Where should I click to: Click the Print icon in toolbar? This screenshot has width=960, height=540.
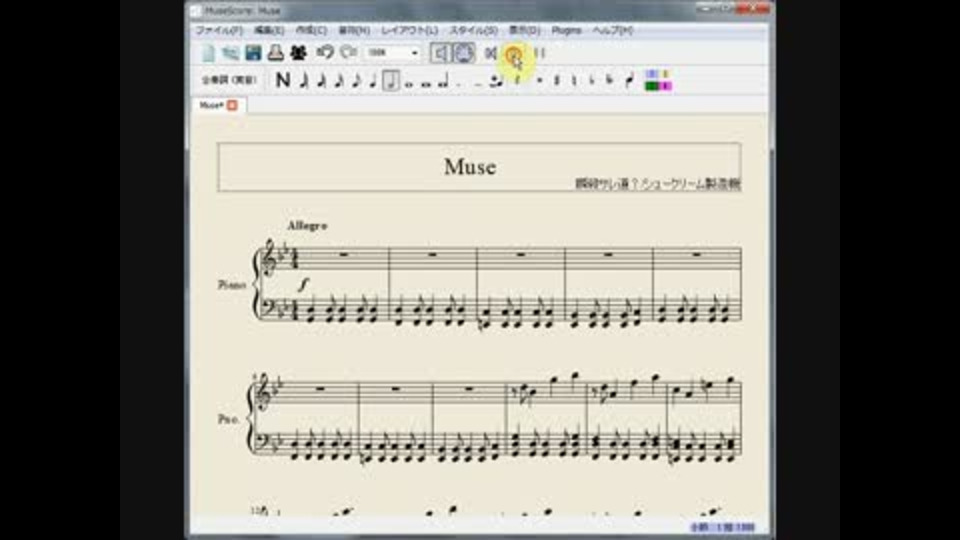(275, 53)
